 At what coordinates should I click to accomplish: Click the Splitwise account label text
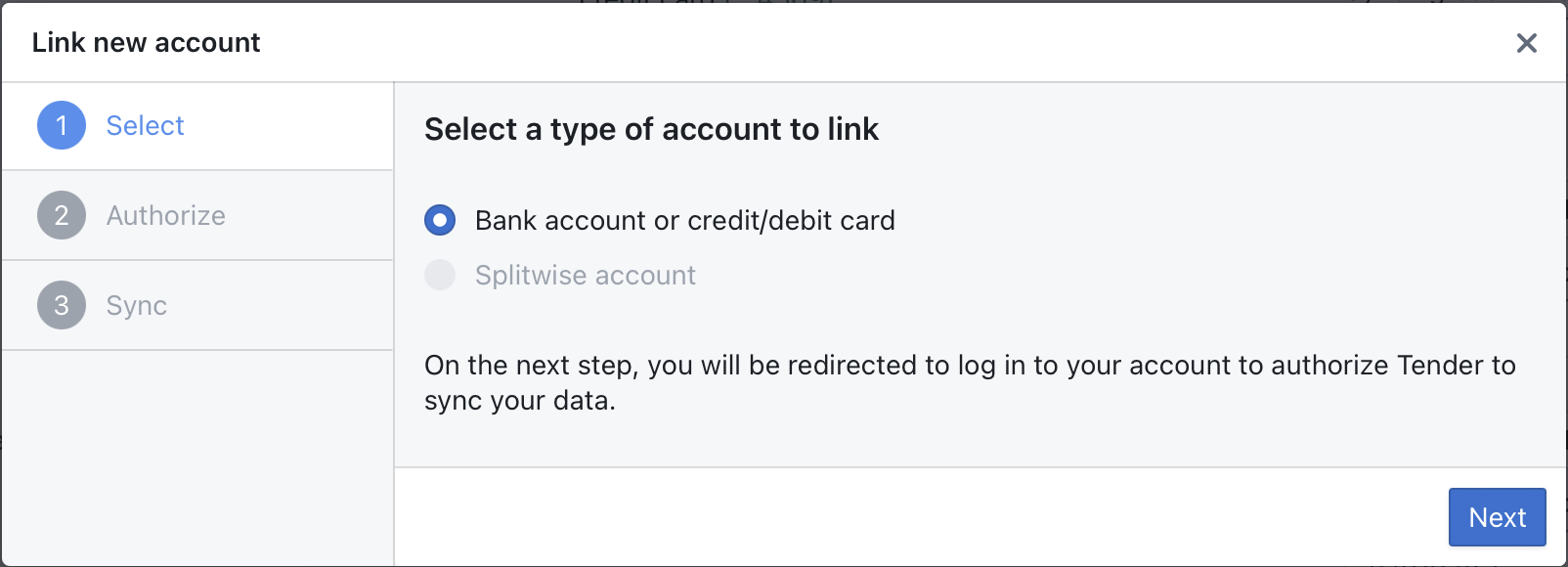tap(584, 275)
